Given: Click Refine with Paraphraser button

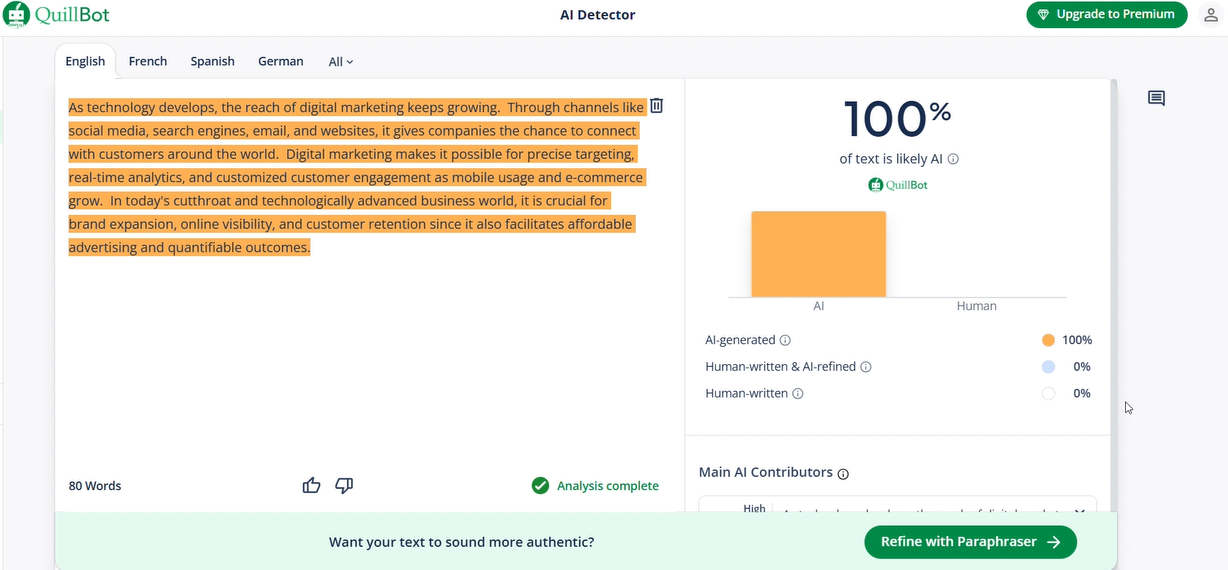Looking at the screenshot, I should point(970,542).
